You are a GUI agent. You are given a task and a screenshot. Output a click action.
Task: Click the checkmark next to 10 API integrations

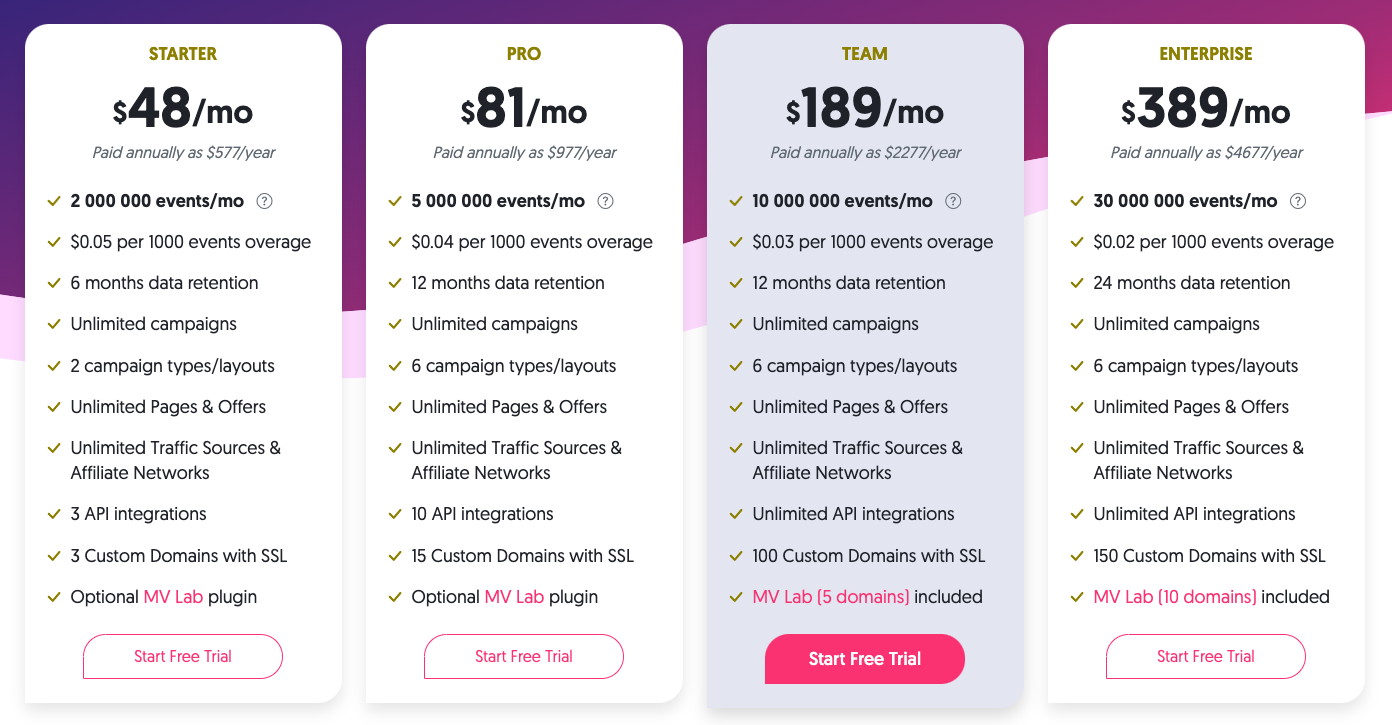point(396,514)
